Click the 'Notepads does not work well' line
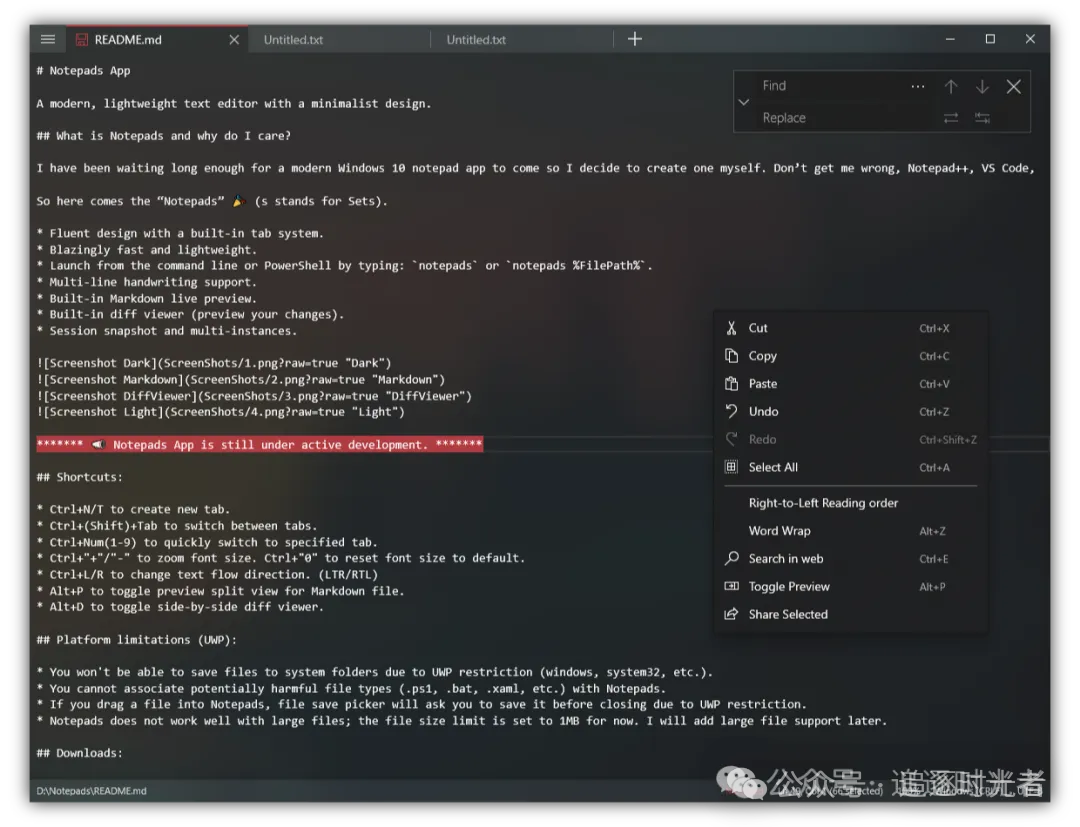Viewport: 1080px width, 827px height. [461, 721]
